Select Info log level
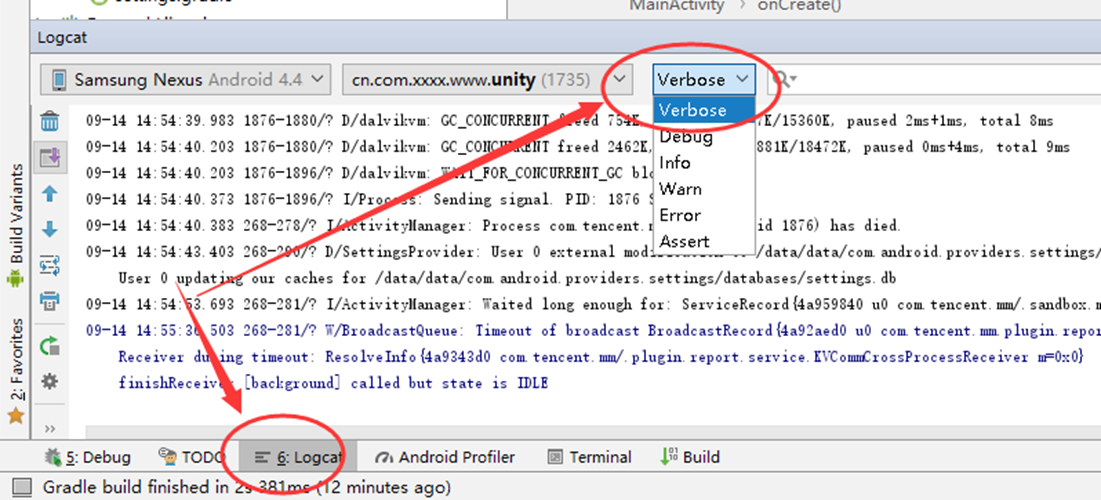1101x500 pixels. (704, 163)
